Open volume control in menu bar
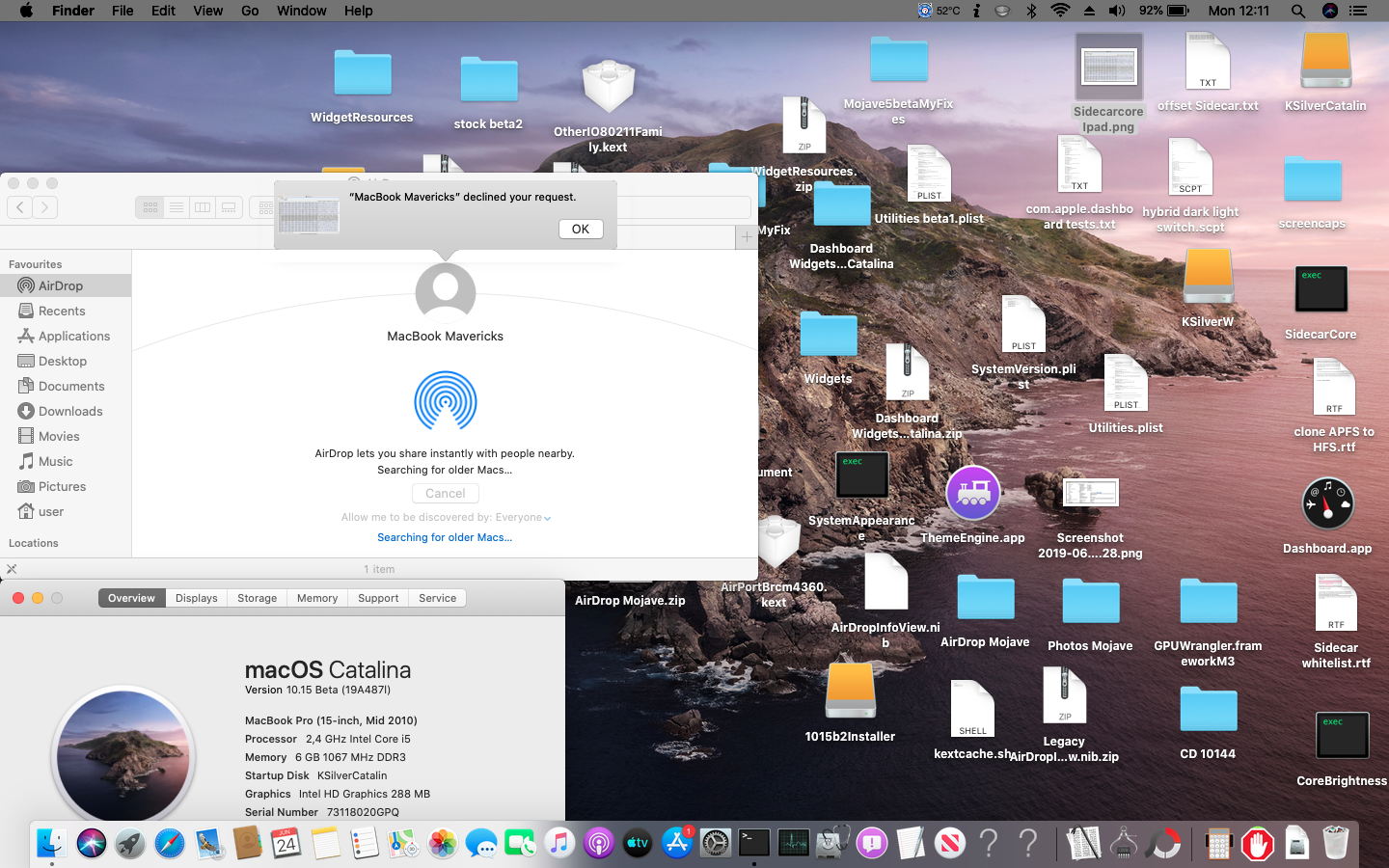1389x868 pixels. point(1117,11)
